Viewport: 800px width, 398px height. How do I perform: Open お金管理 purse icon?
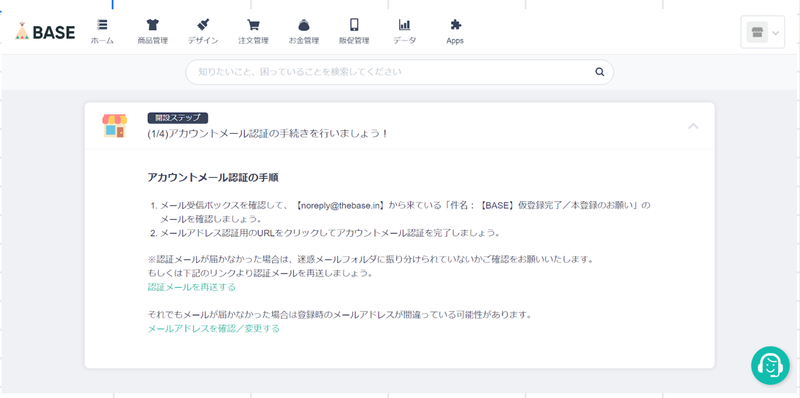(304, 24)
